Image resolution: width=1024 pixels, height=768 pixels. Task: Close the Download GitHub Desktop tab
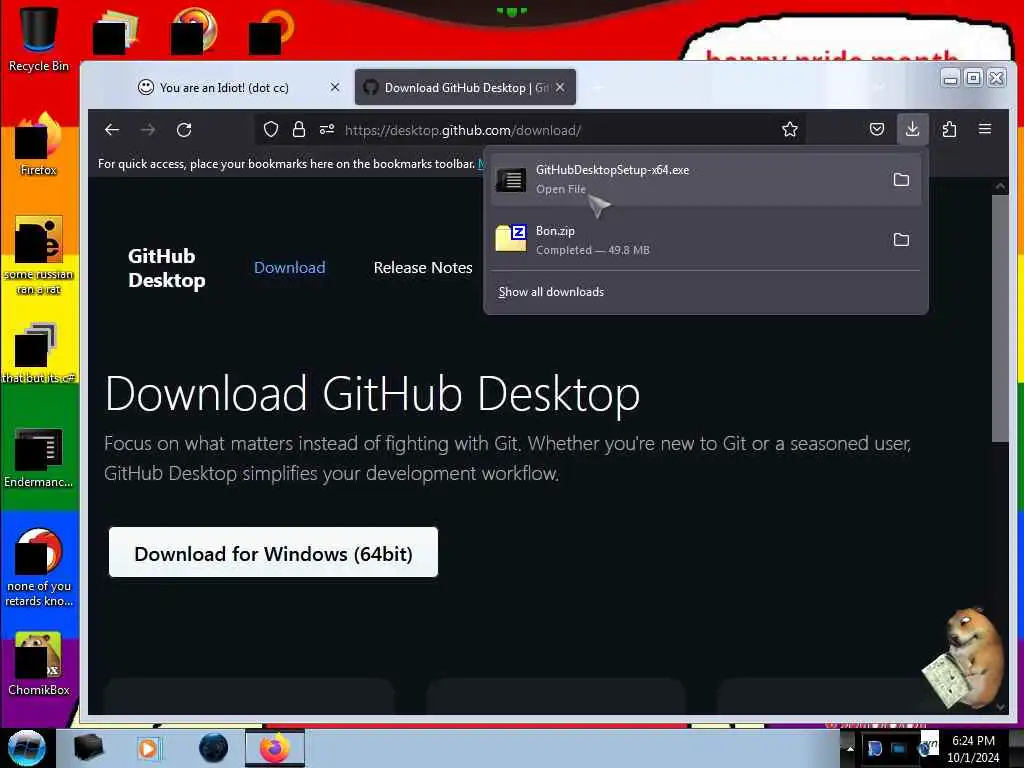click(560, 87)
